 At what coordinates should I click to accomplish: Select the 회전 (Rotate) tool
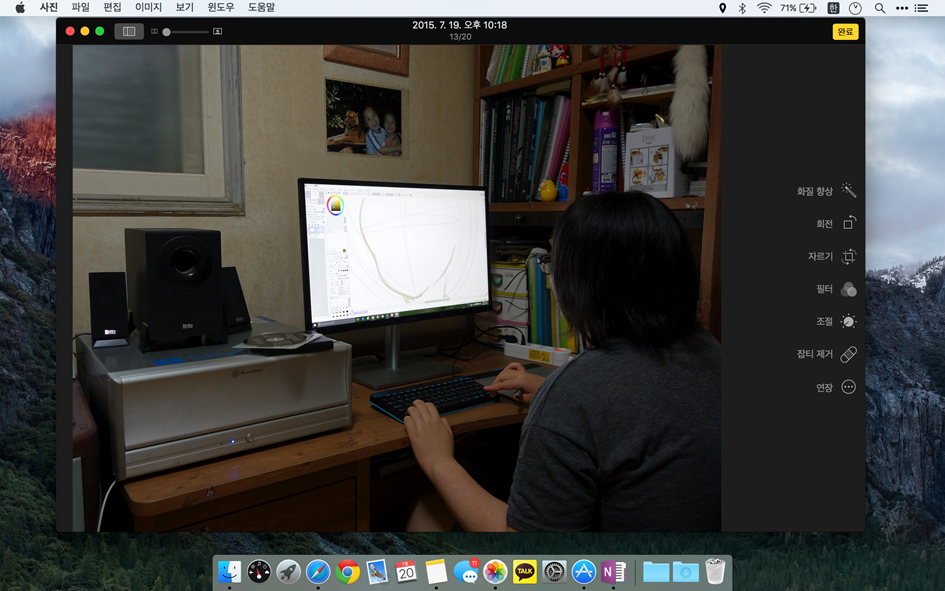836,224
